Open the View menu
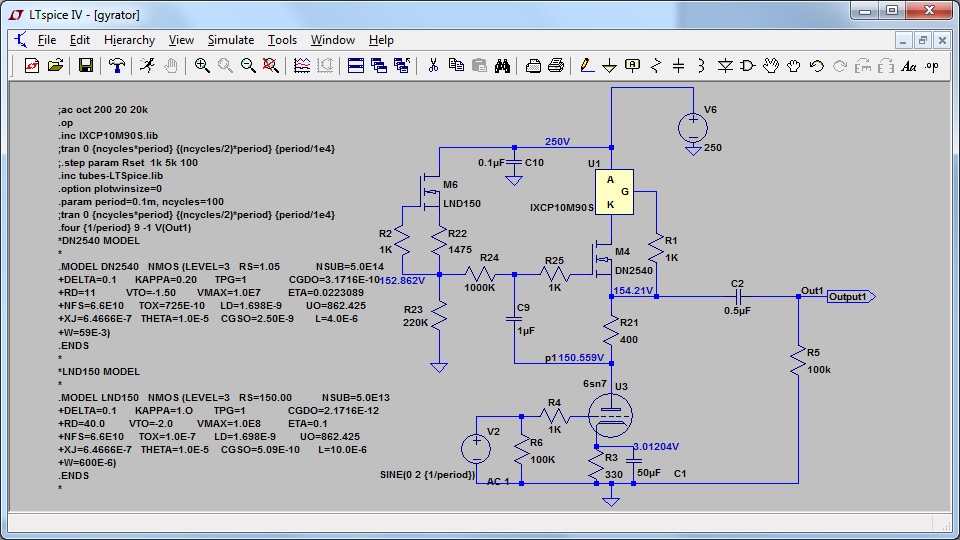Viewport: 960px width, 540px height. pos(181,40)
